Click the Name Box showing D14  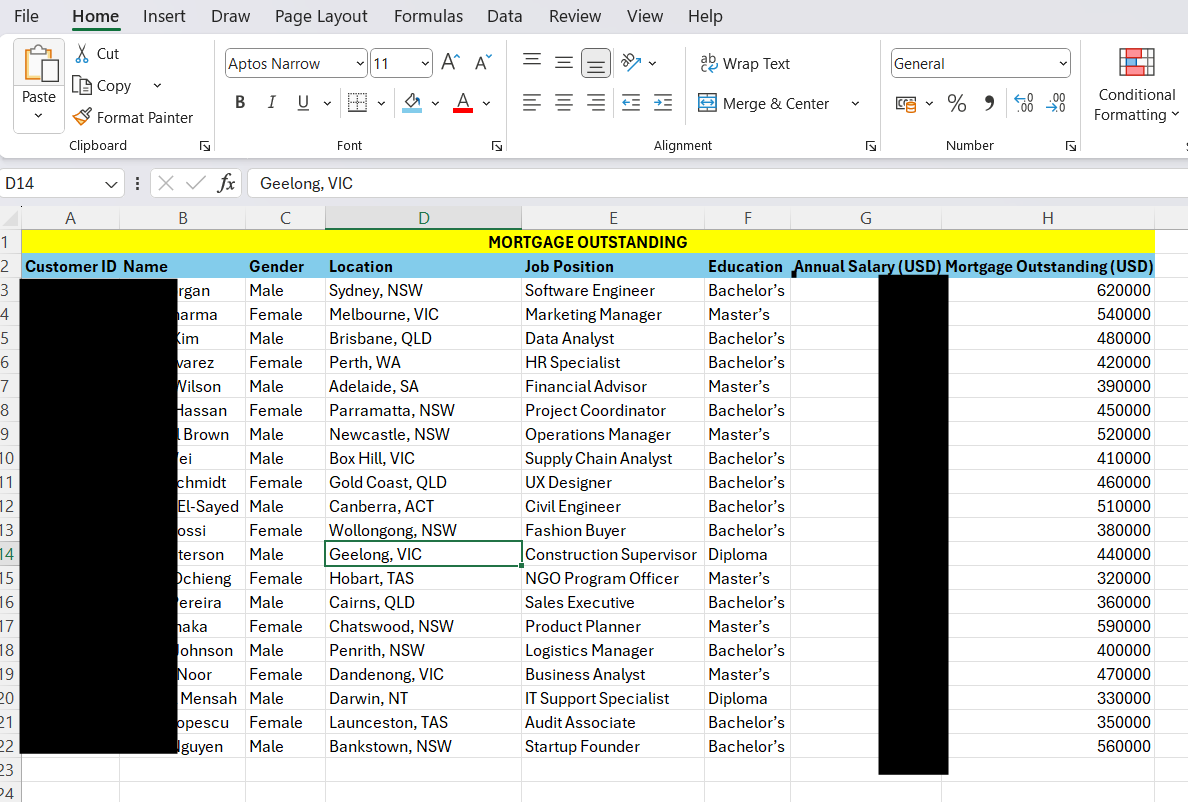point(51,183)
